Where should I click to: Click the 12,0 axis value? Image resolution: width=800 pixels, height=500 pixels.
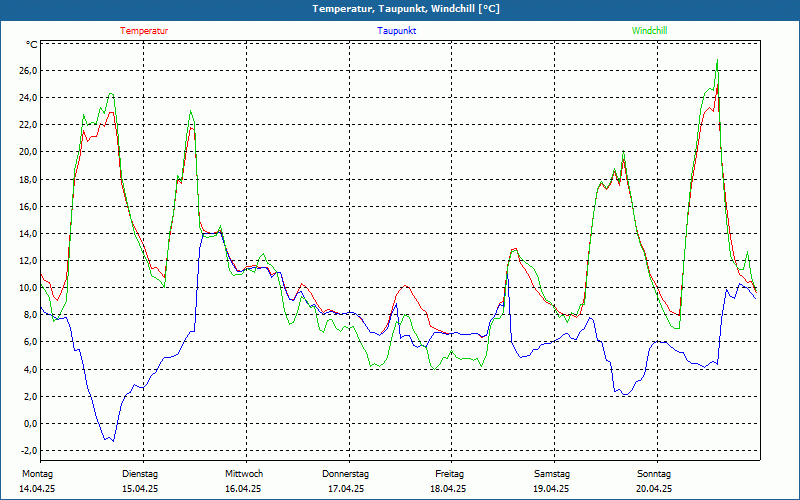[x=28, y=260]
